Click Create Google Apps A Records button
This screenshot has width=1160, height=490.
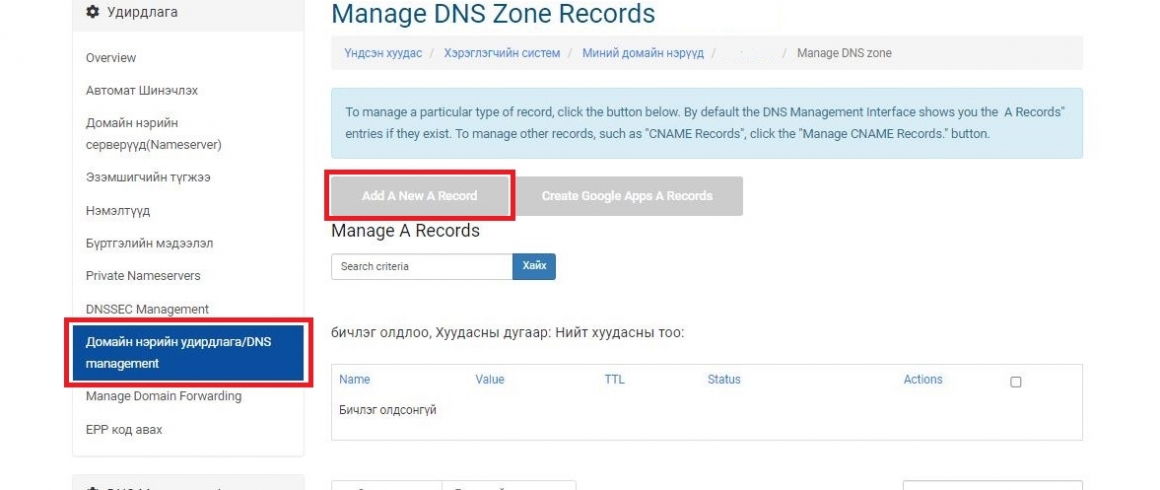click(627, 196)
